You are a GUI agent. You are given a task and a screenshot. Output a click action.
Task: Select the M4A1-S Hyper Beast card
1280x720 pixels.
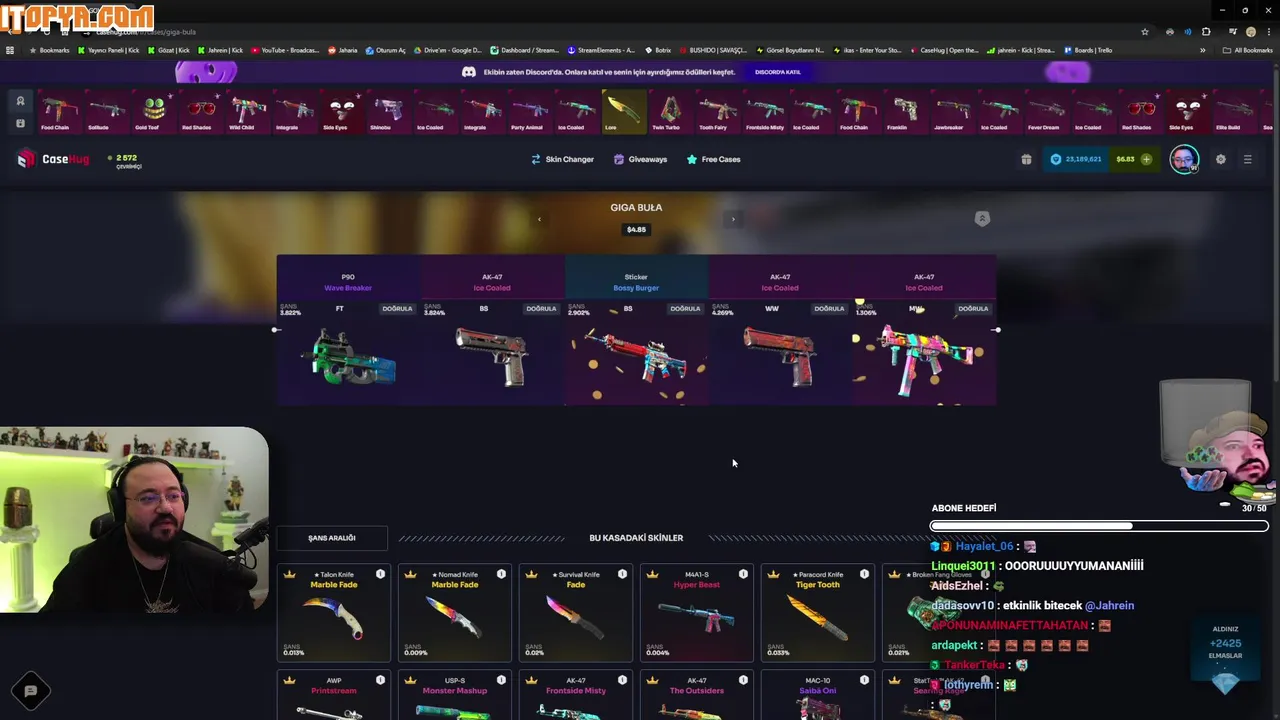click(x=696, y=613)
